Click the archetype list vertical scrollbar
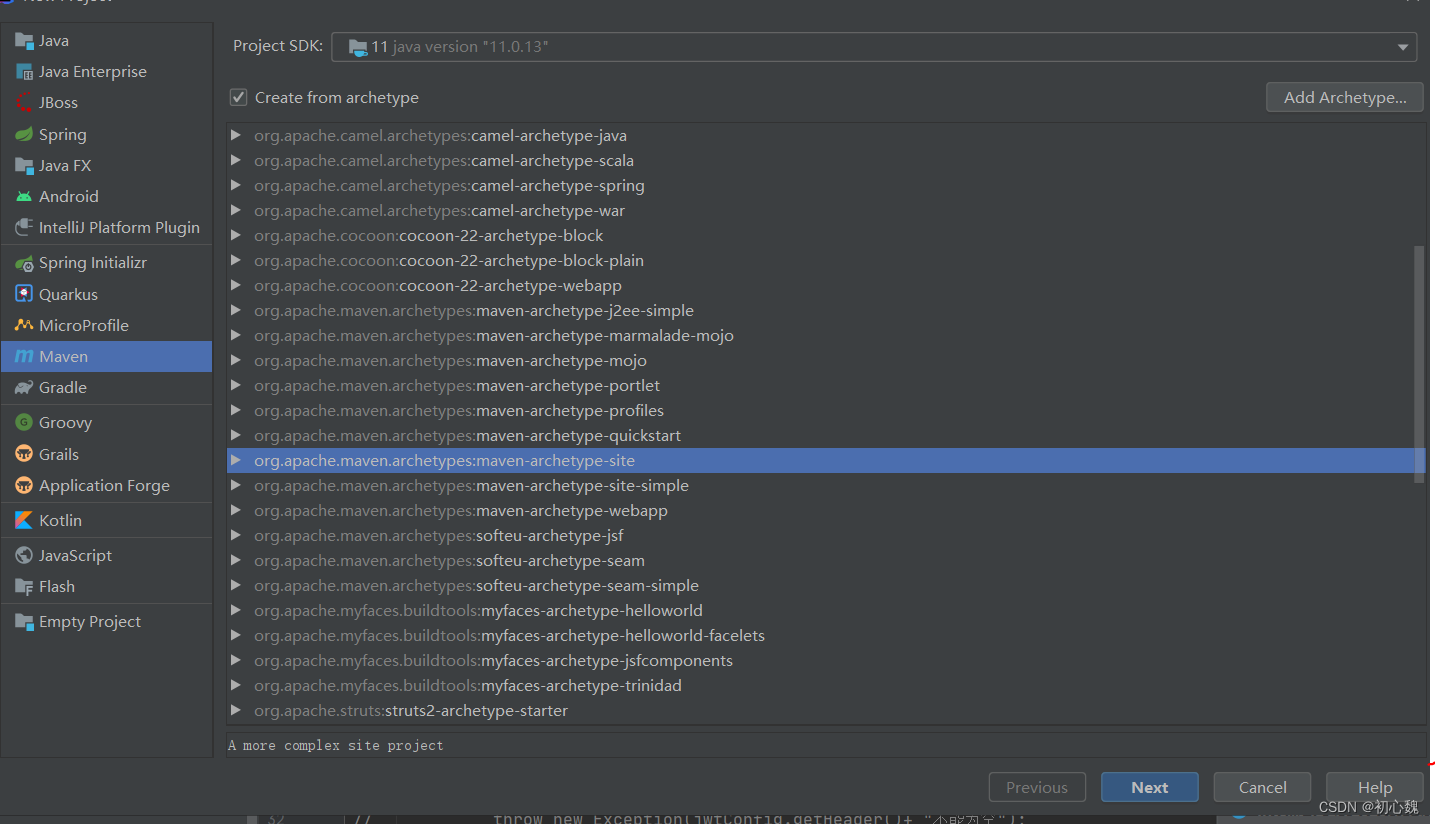This screenshot has height=824, width=1435. (1419, 365)
